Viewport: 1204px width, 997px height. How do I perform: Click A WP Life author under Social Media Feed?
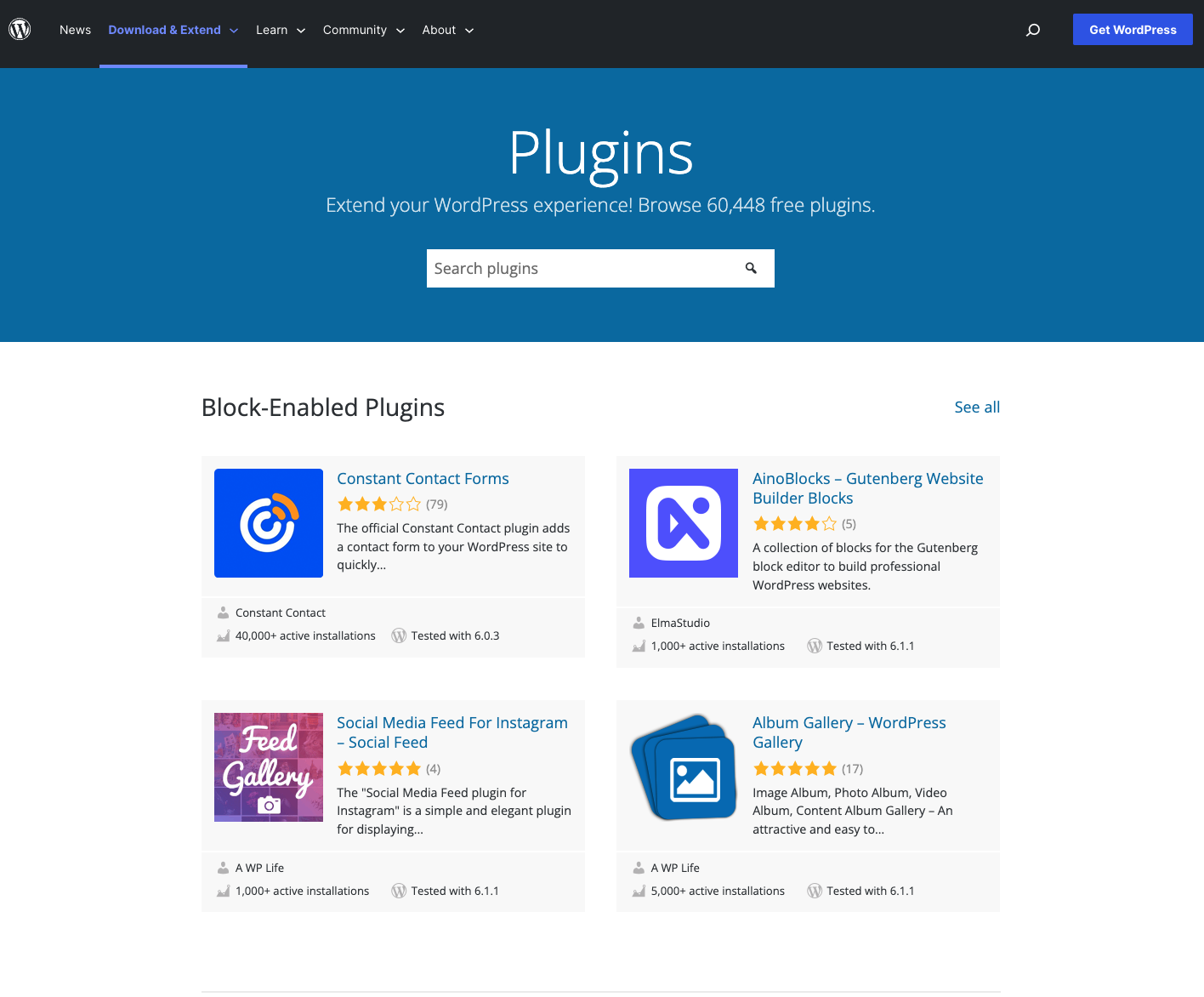pyautogui.click(x=259, y=868)
